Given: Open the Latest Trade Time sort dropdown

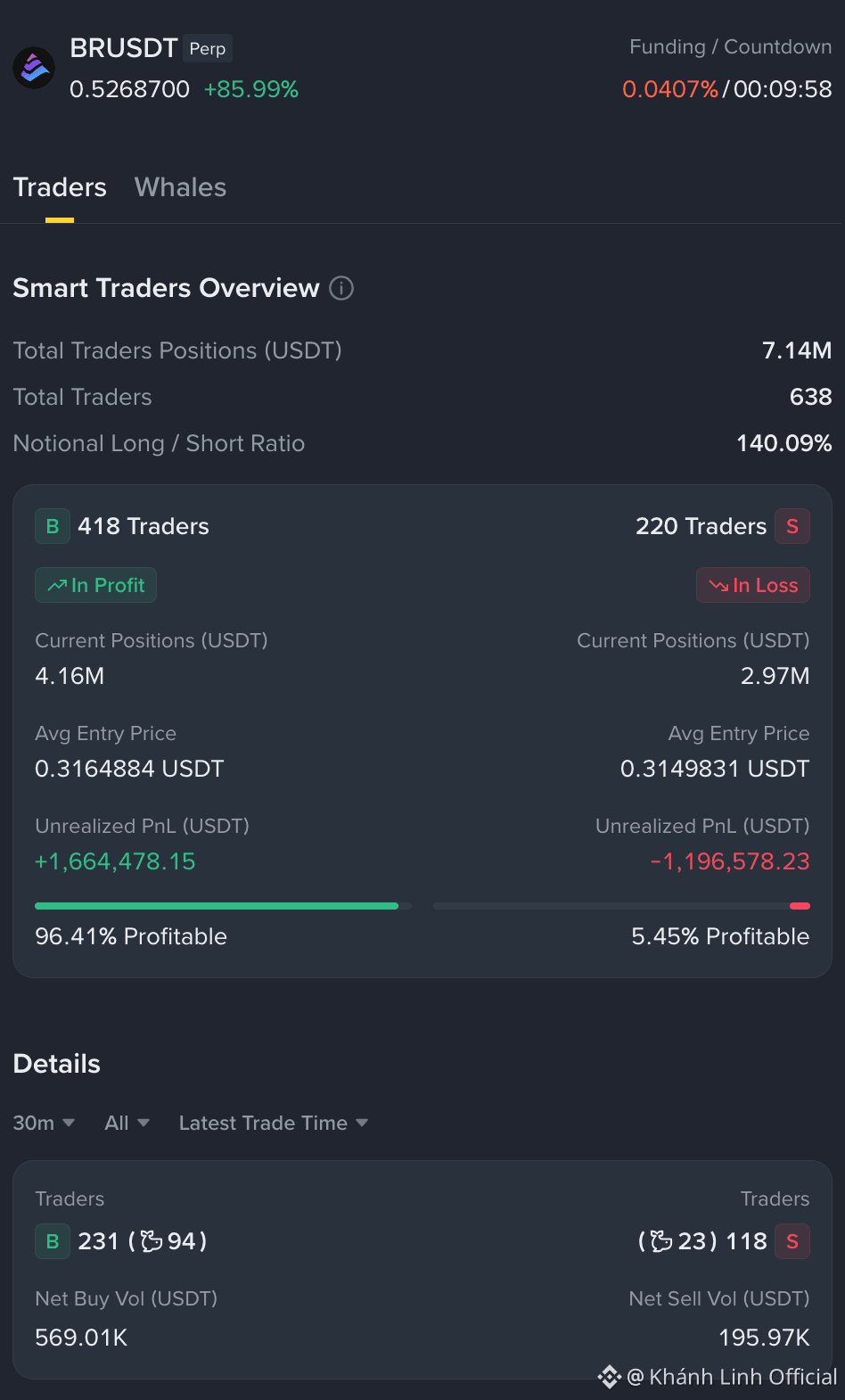Looking at the screenshot, I should click(274, 1123).
